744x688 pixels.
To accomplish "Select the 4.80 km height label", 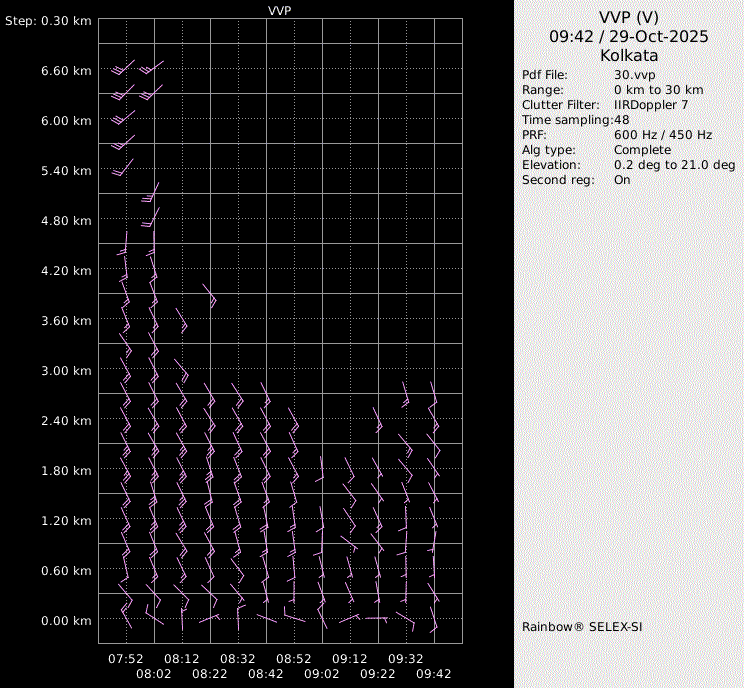I will (x=66, y=221).
